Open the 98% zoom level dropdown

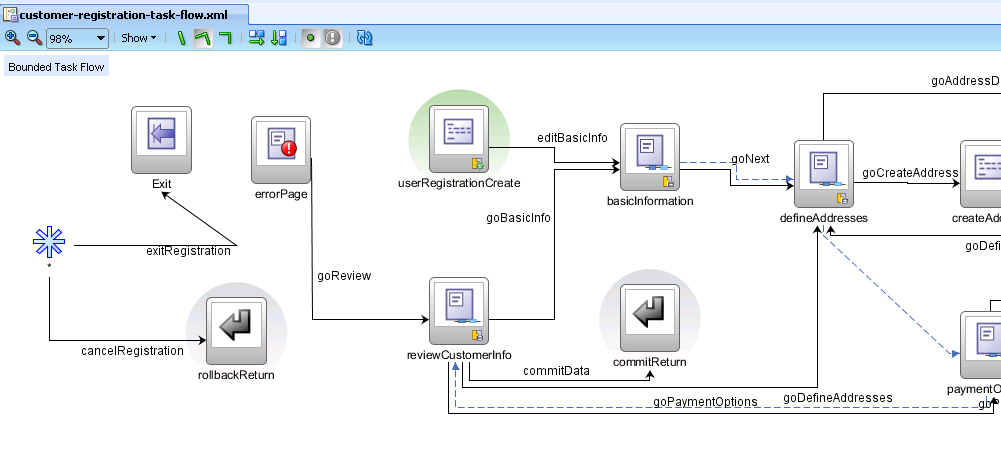(77, 38)
